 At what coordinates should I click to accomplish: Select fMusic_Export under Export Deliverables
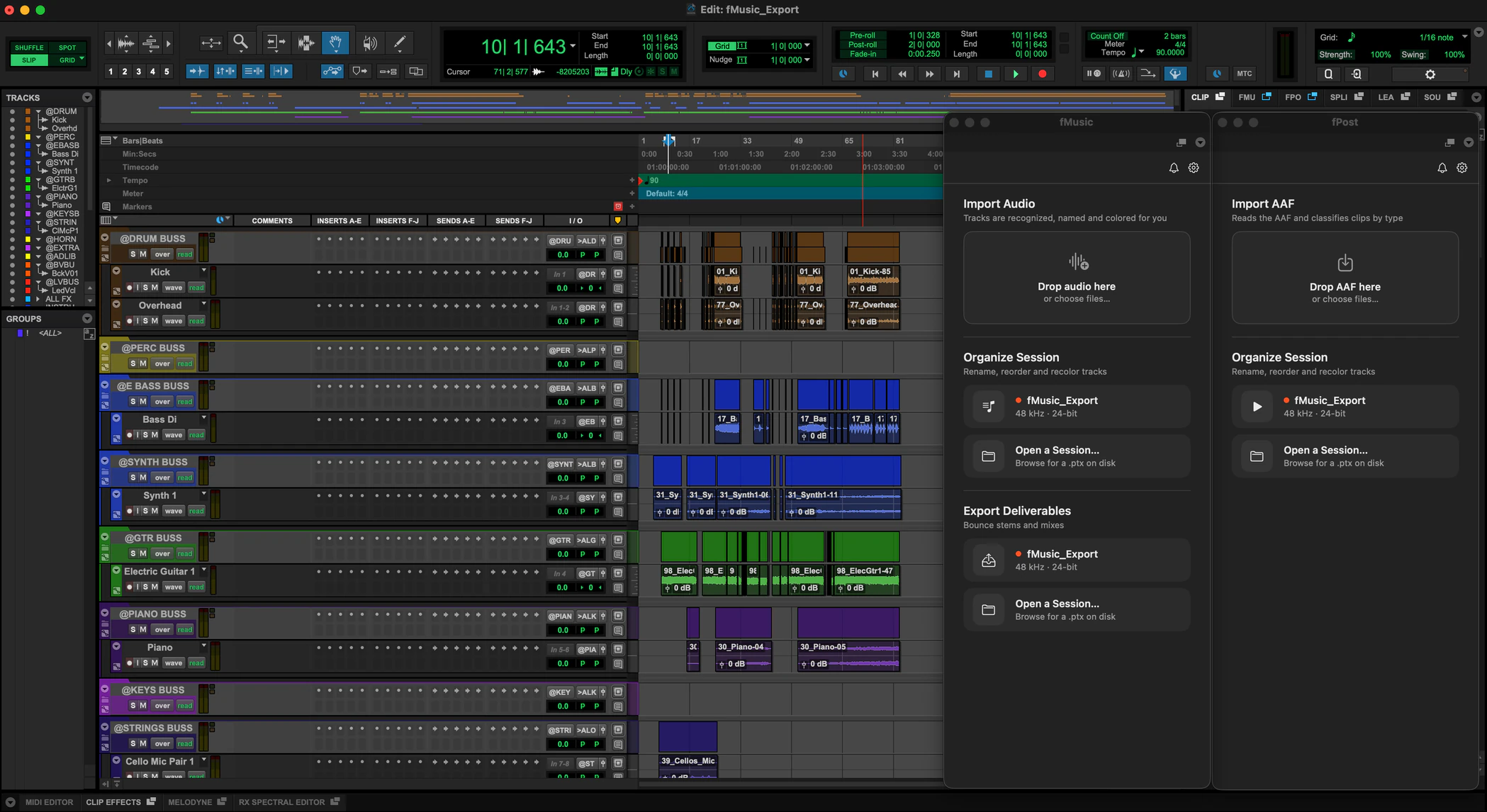[x=1076, y=560]
